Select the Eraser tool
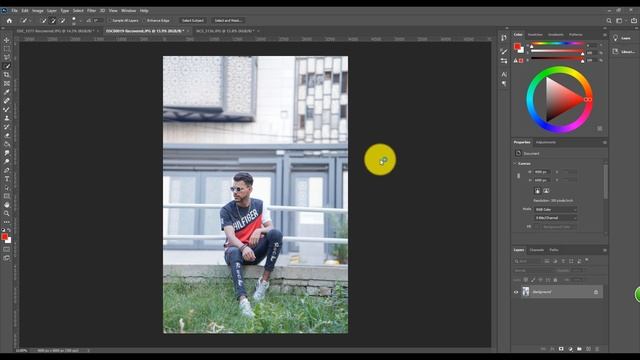The height and width of the screenshot is (360, 640). (x=7, y=135)
